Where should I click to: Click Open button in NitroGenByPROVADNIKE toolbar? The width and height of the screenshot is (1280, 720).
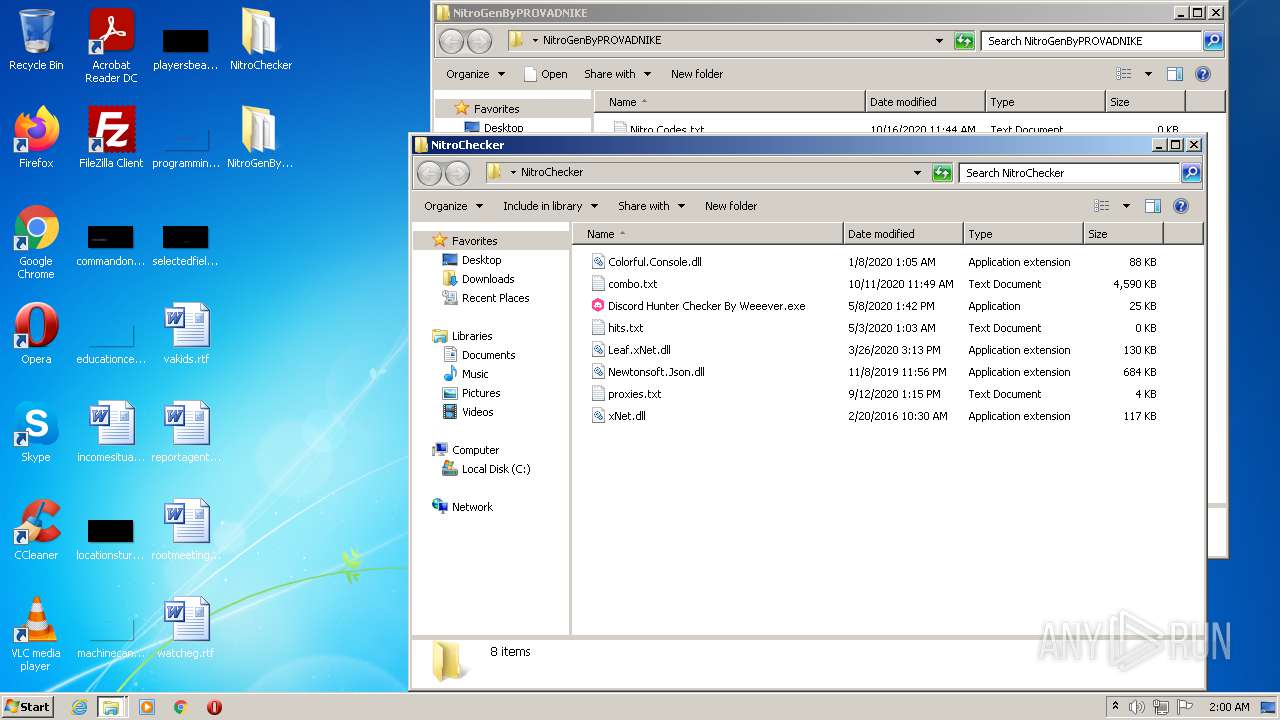(545, 74)
